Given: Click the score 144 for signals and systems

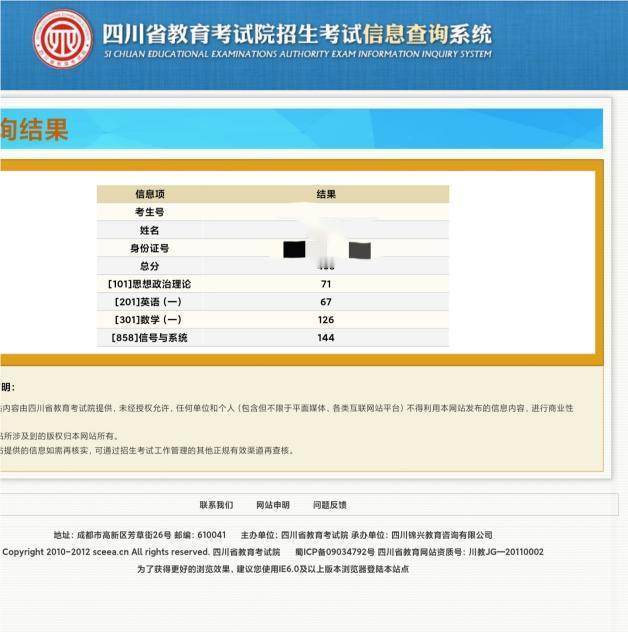Looking at the screenshot, I should coord(326,338).
